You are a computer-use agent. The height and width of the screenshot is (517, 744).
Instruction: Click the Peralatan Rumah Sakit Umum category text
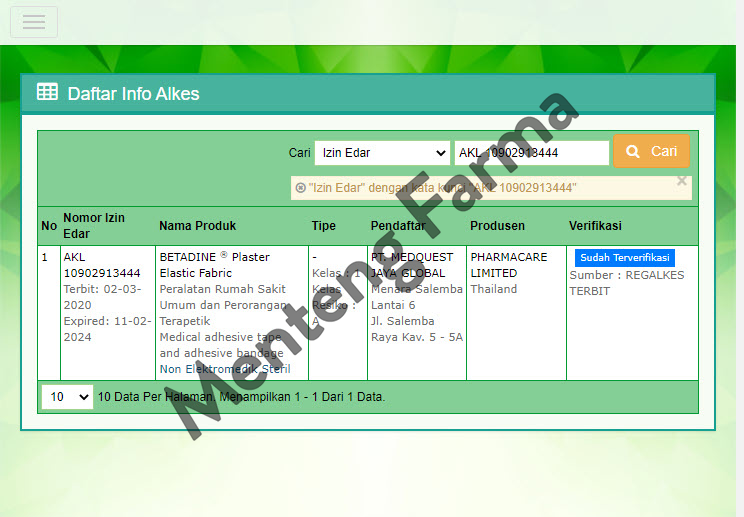click(x=223, y=297)
